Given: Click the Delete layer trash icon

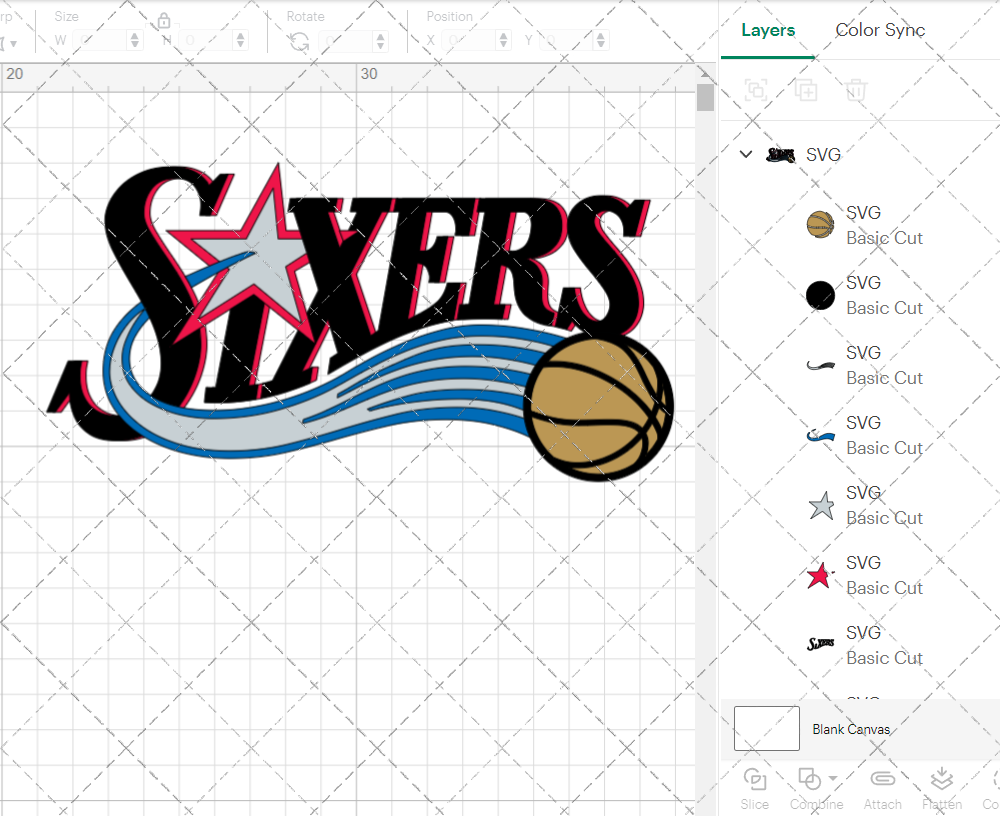Looking at the screenshot, I should (x=856, y=90).
